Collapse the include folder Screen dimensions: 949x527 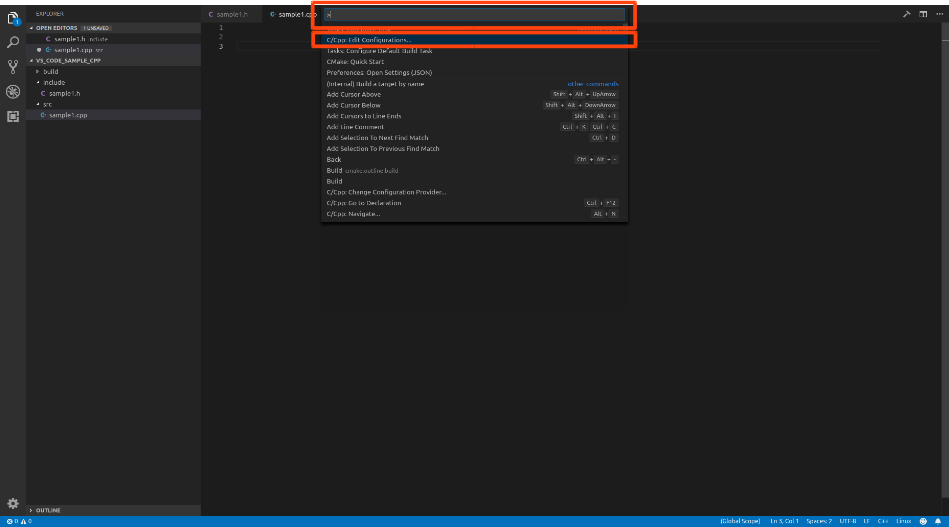38,82
